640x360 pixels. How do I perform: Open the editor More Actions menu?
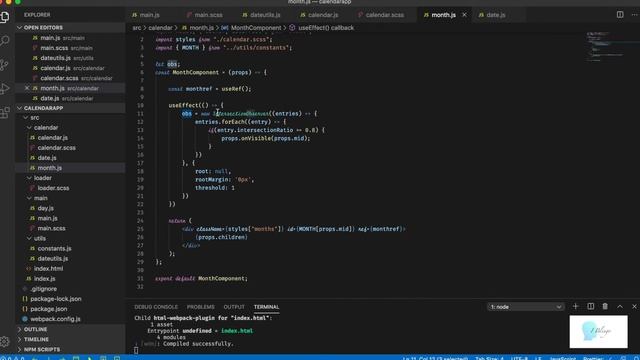coord(634,15)
